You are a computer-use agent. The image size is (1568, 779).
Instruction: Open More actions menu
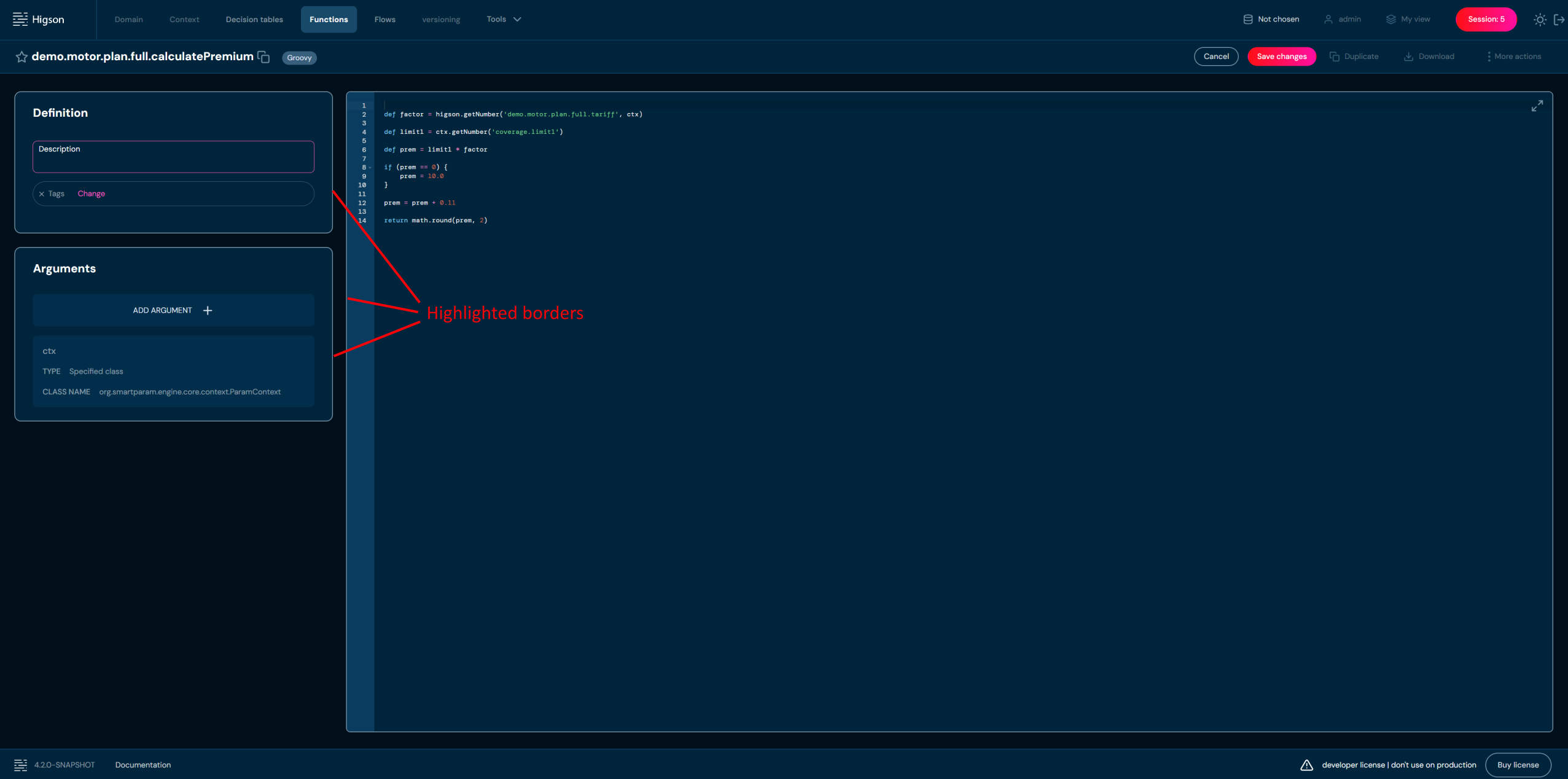[1513, 57]
